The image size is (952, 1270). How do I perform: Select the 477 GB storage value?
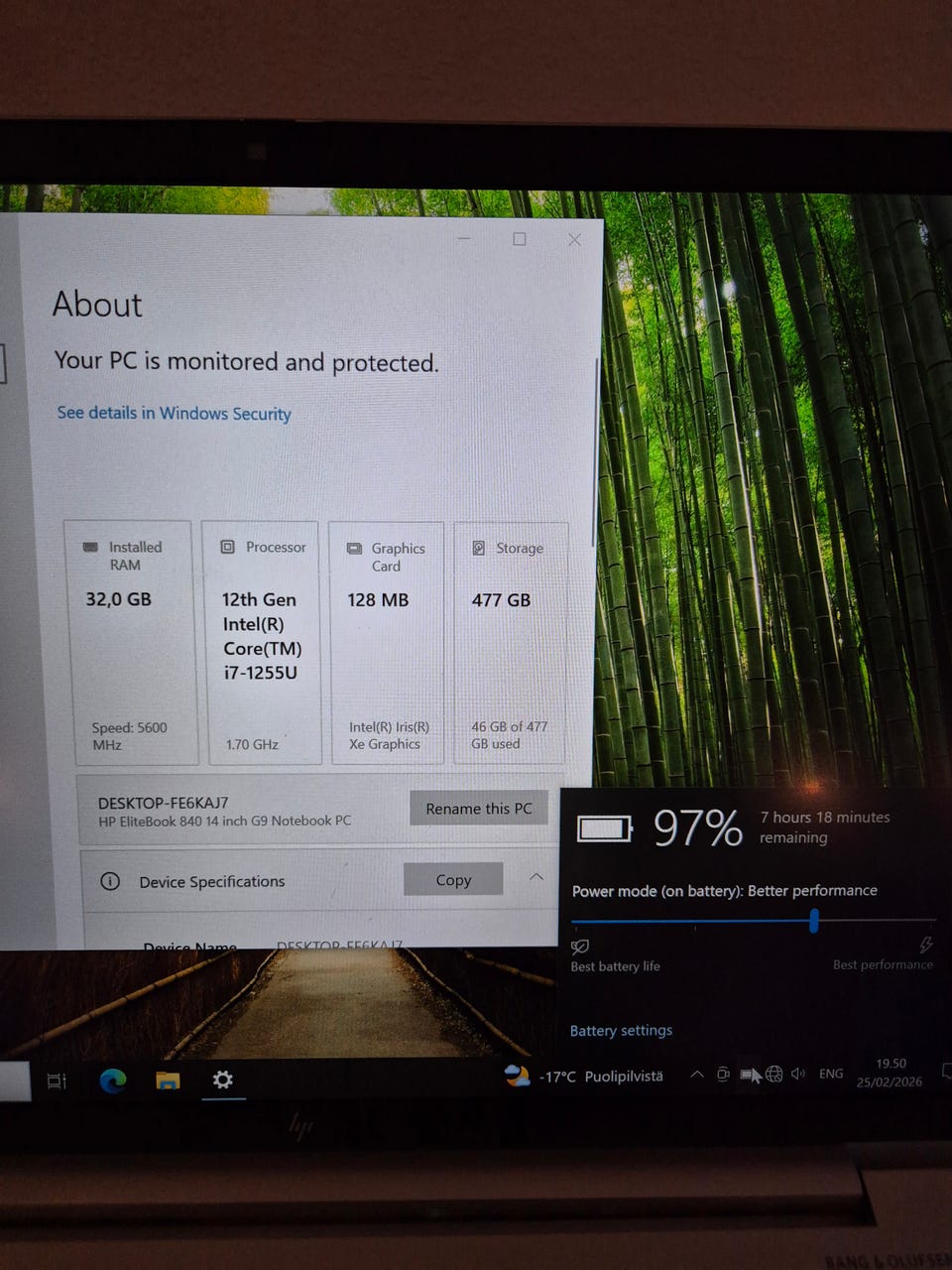pyautogui.click(x=501, y=600)
